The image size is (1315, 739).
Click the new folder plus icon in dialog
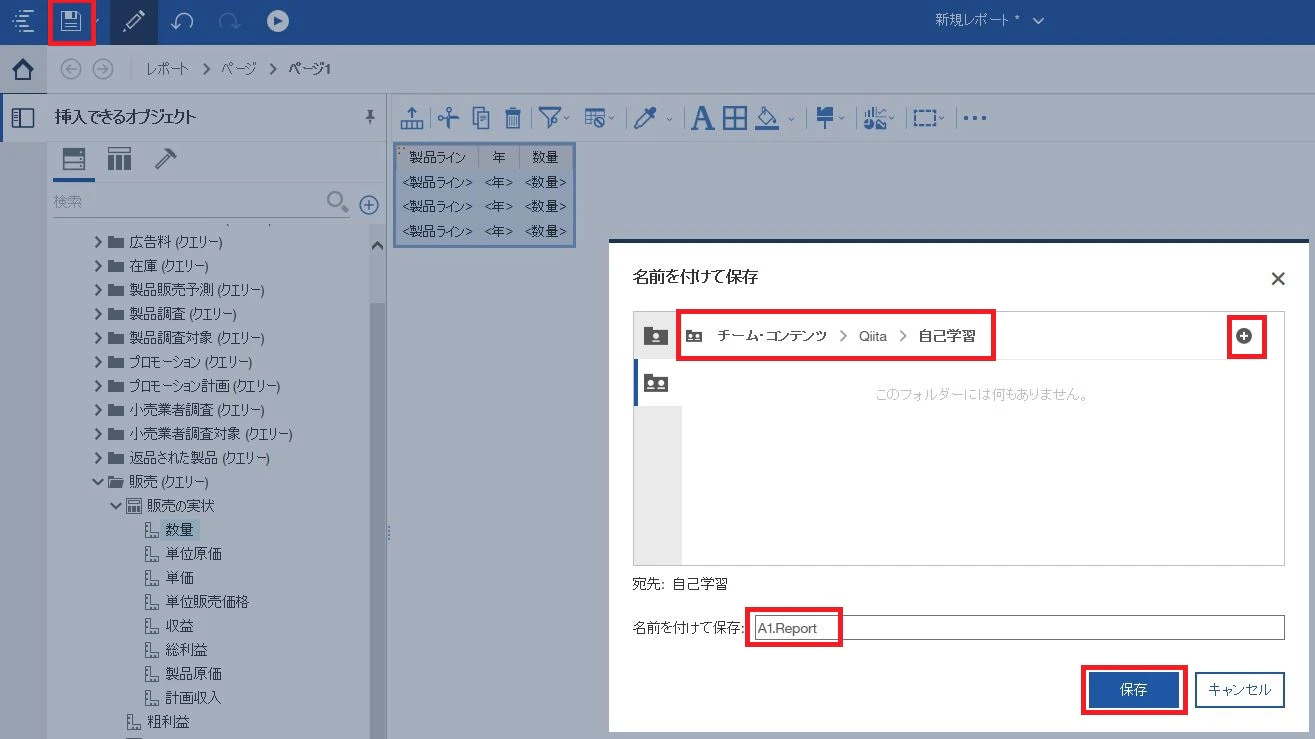(x=1244, y=336)
